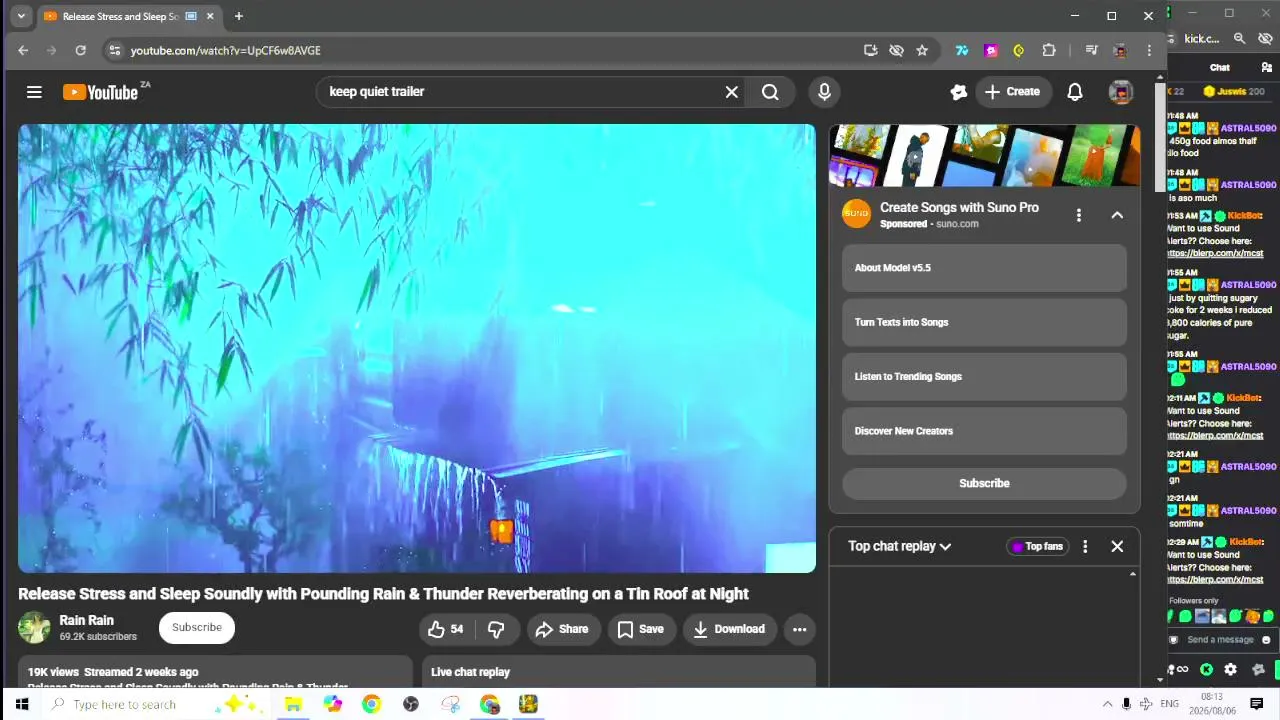
Task: Open Top chat replay three-dot menu
Action: point(1085,547)
